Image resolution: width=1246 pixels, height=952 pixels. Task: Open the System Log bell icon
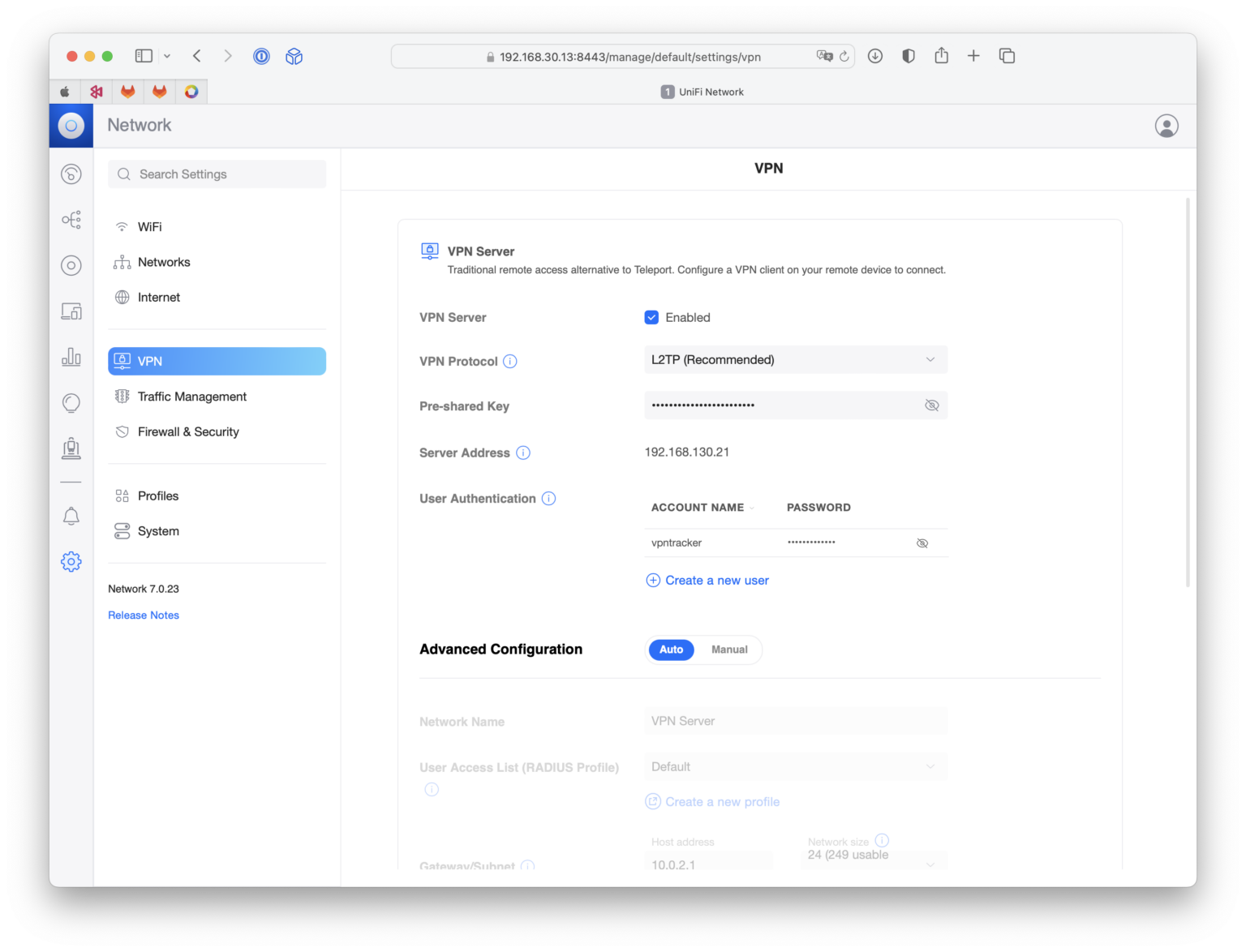point(71,516)
